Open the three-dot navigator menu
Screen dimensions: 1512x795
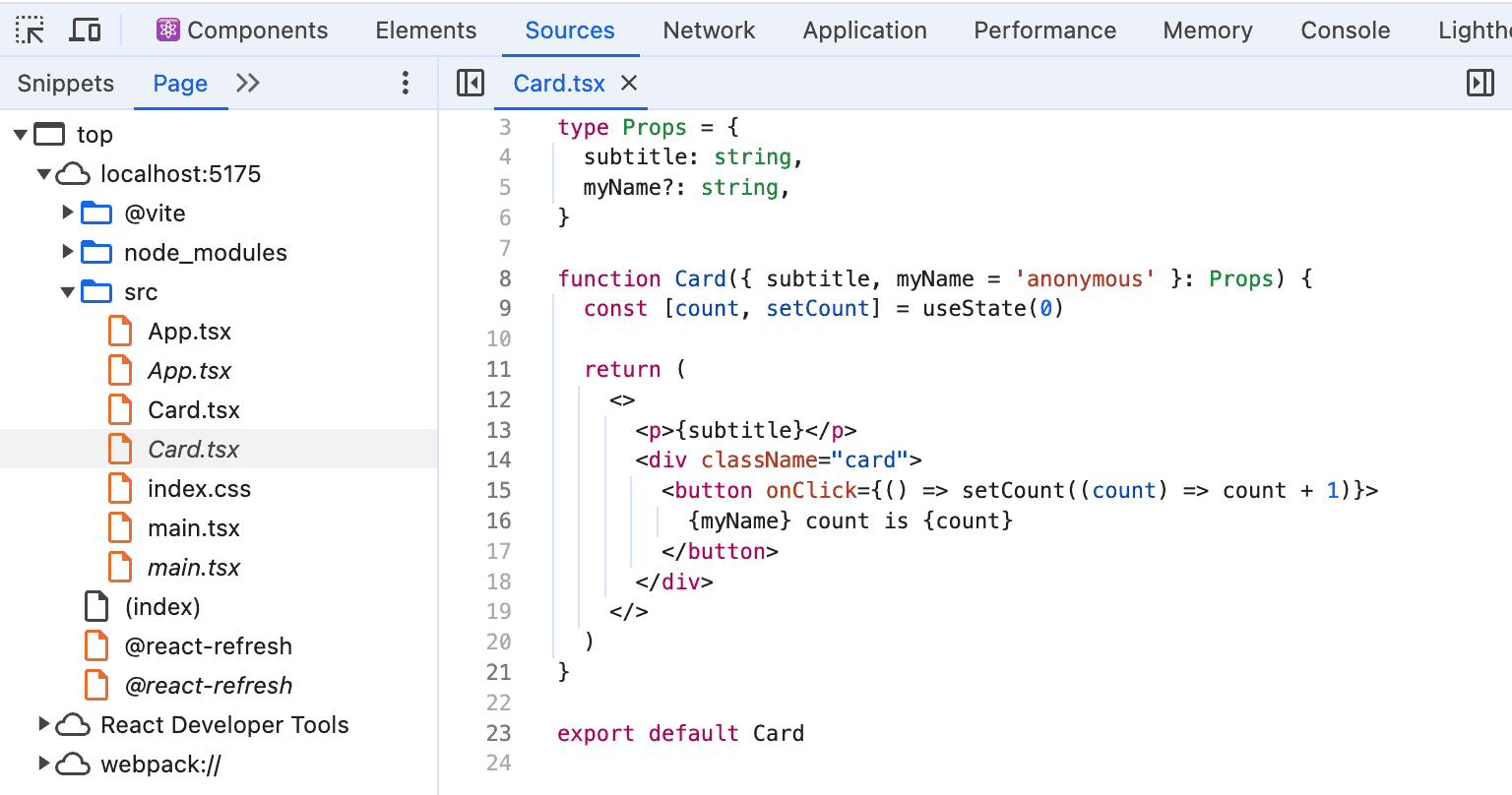pos(406,84)
